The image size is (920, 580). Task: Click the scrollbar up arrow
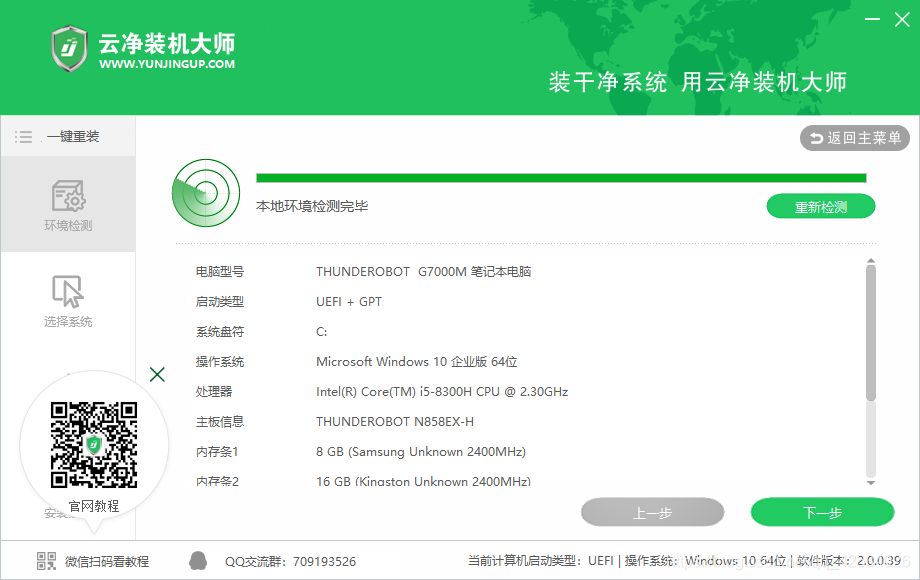point(871,260)
